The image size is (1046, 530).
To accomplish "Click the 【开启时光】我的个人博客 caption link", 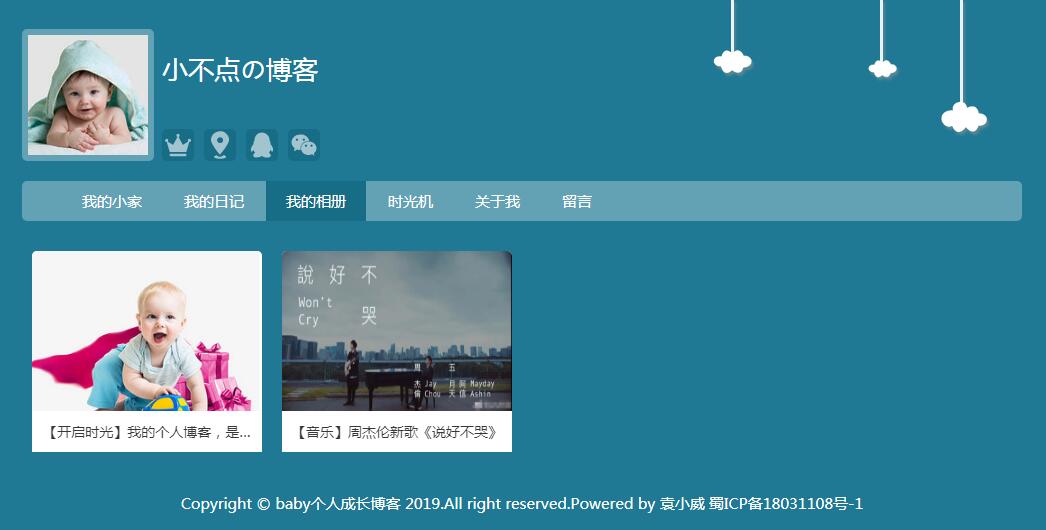I will click(x=147, y=432).
